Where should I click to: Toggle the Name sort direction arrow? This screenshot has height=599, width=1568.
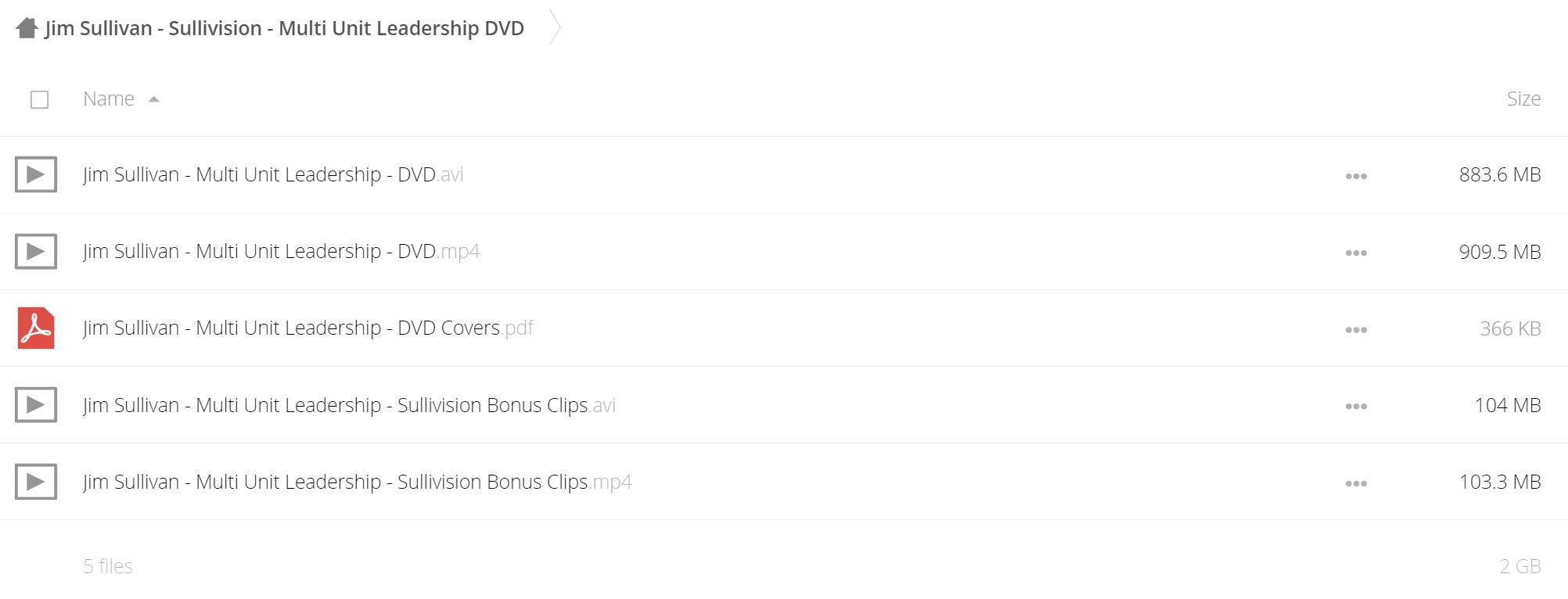click(x=154, y=99)
